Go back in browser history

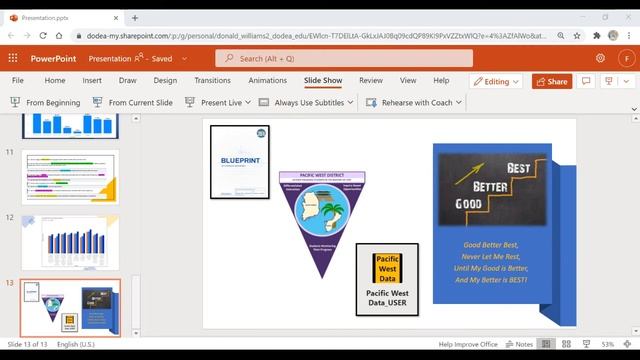tap(11, 36)
